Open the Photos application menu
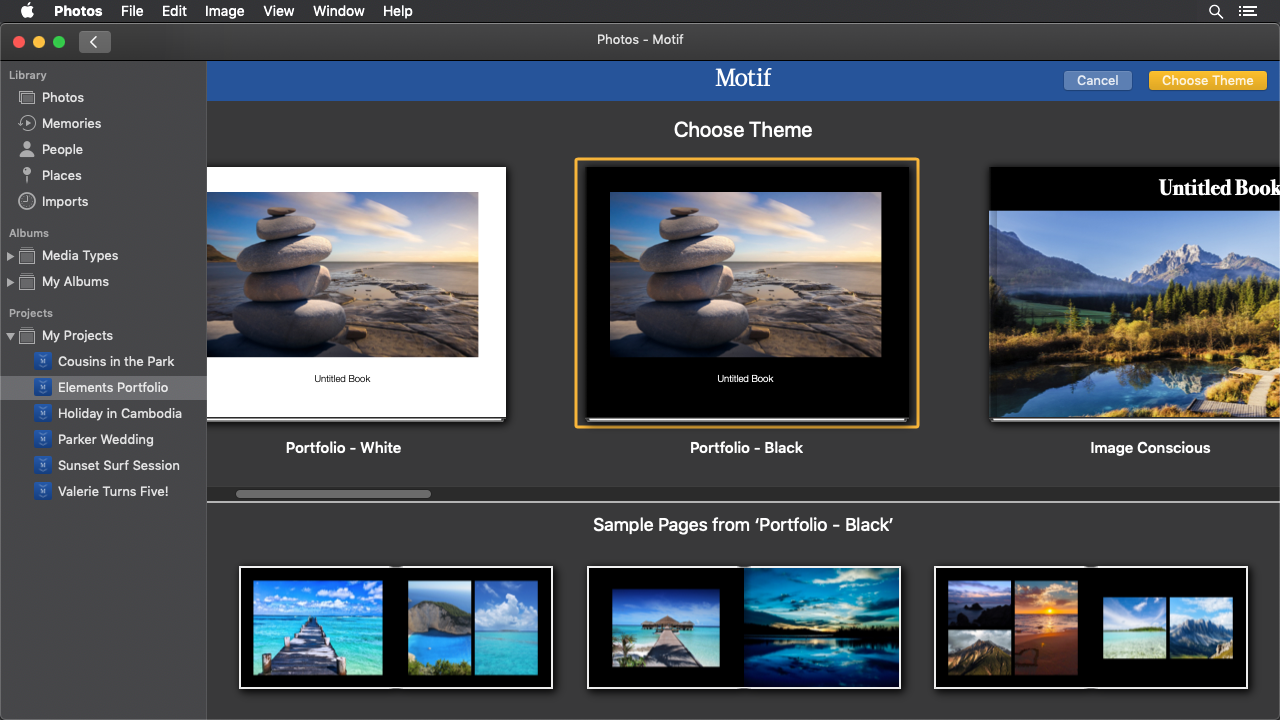The height and width of the screenshot is (720, 1280). [x=78, y=11]
